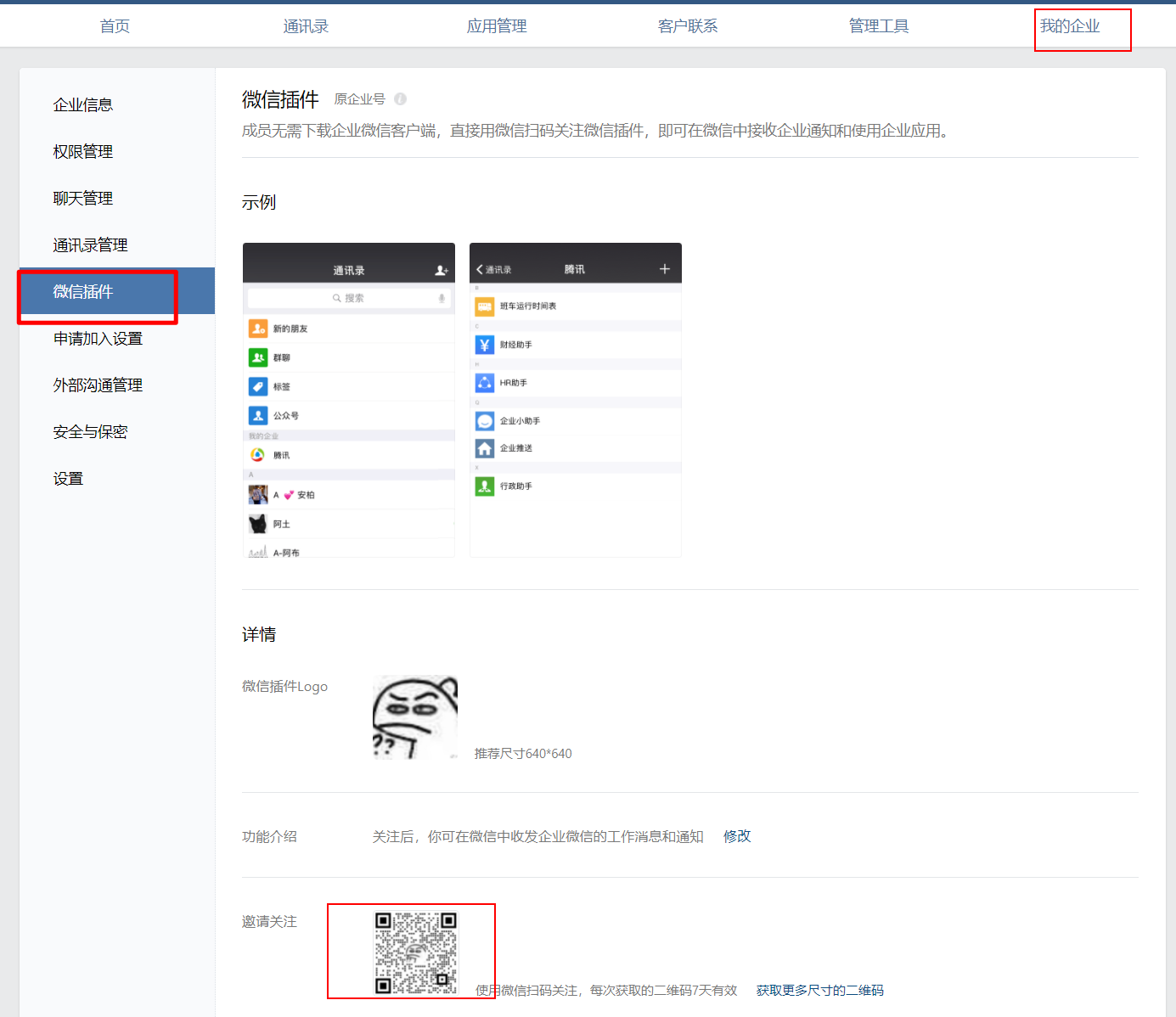The width and height of the screenshot is (1176, 1017).
Task: Click the info icon beside 原企业号
Action: [400, 99]
